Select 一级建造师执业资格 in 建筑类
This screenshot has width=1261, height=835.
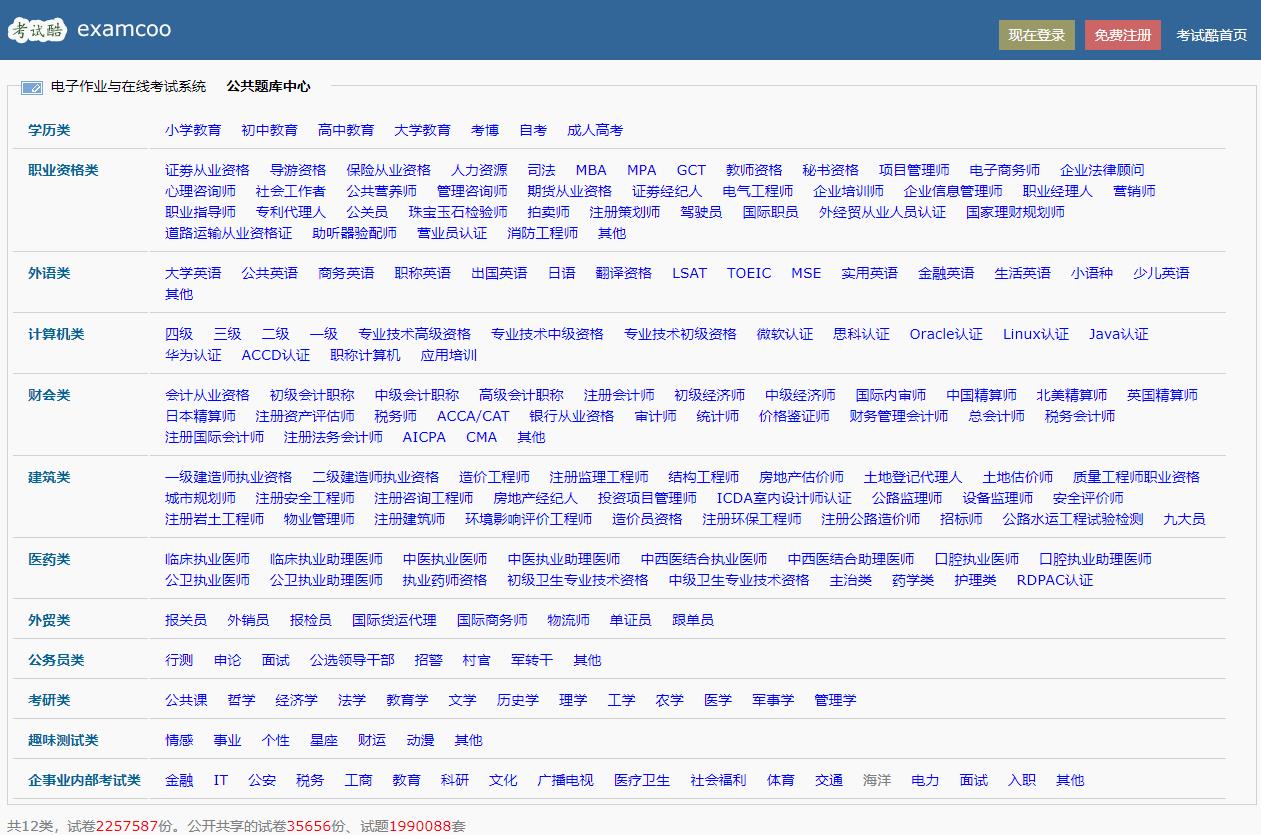coord(230,477)
